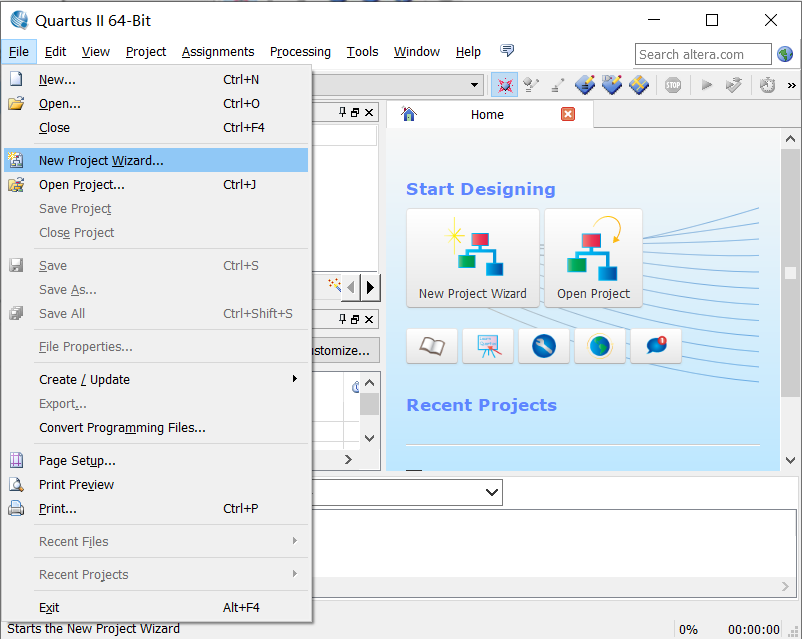The height and width of the screenshot is (639, 802).
Task: Open the training presentation icon on Home
Action: coord(488,346)
